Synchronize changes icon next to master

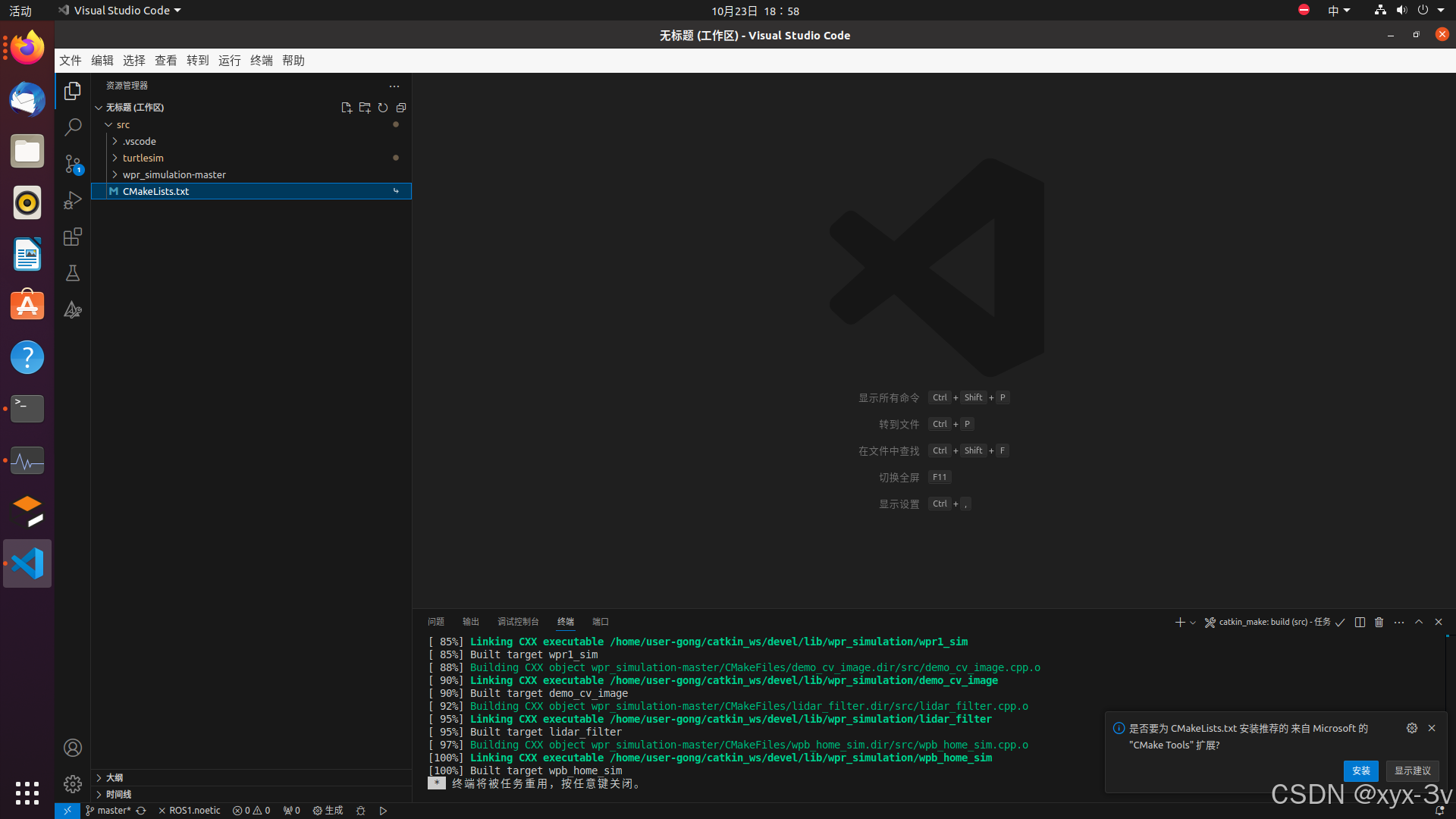(x=141, y=811)
